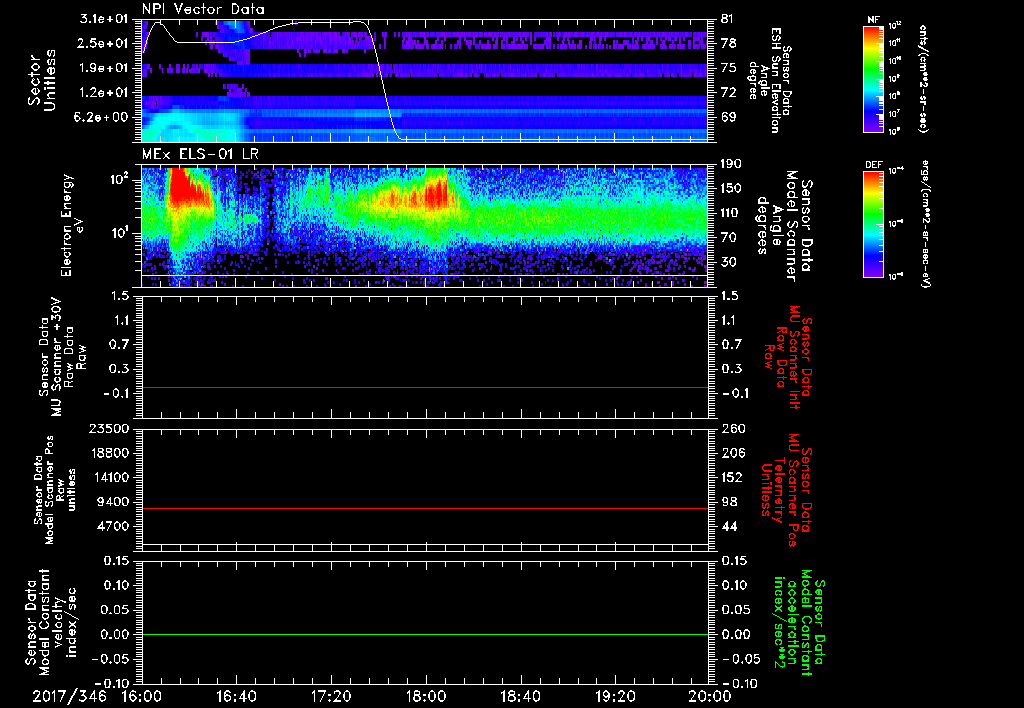
Task: Click the '81' sun elevation tick value
Action: point(729,19)
